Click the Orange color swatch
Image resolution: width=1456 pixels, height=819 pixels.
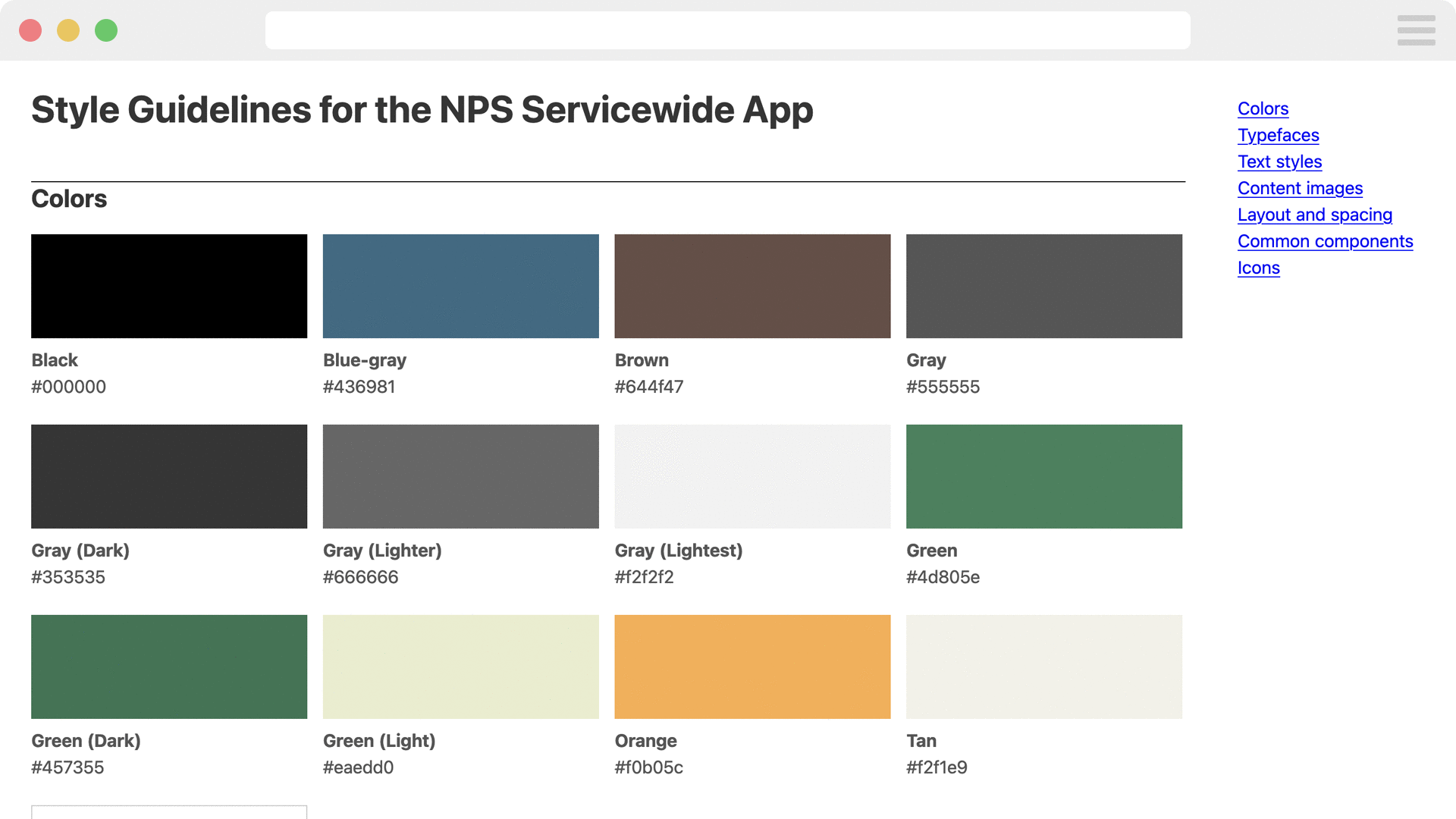coord(752,667)
